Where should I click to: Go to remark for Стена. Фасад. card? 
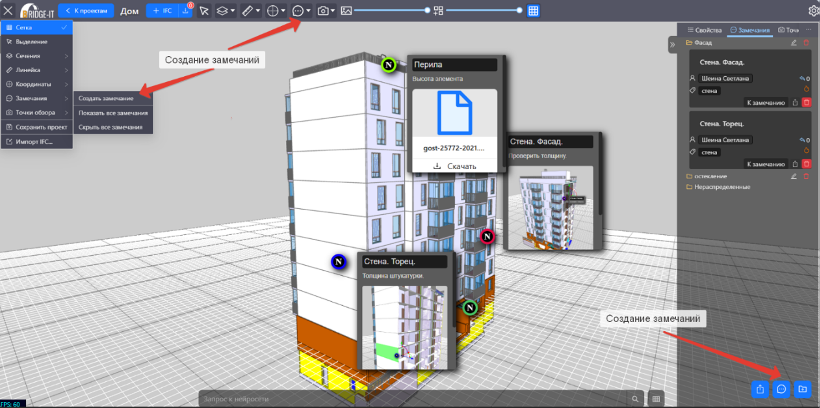point(764,103)
